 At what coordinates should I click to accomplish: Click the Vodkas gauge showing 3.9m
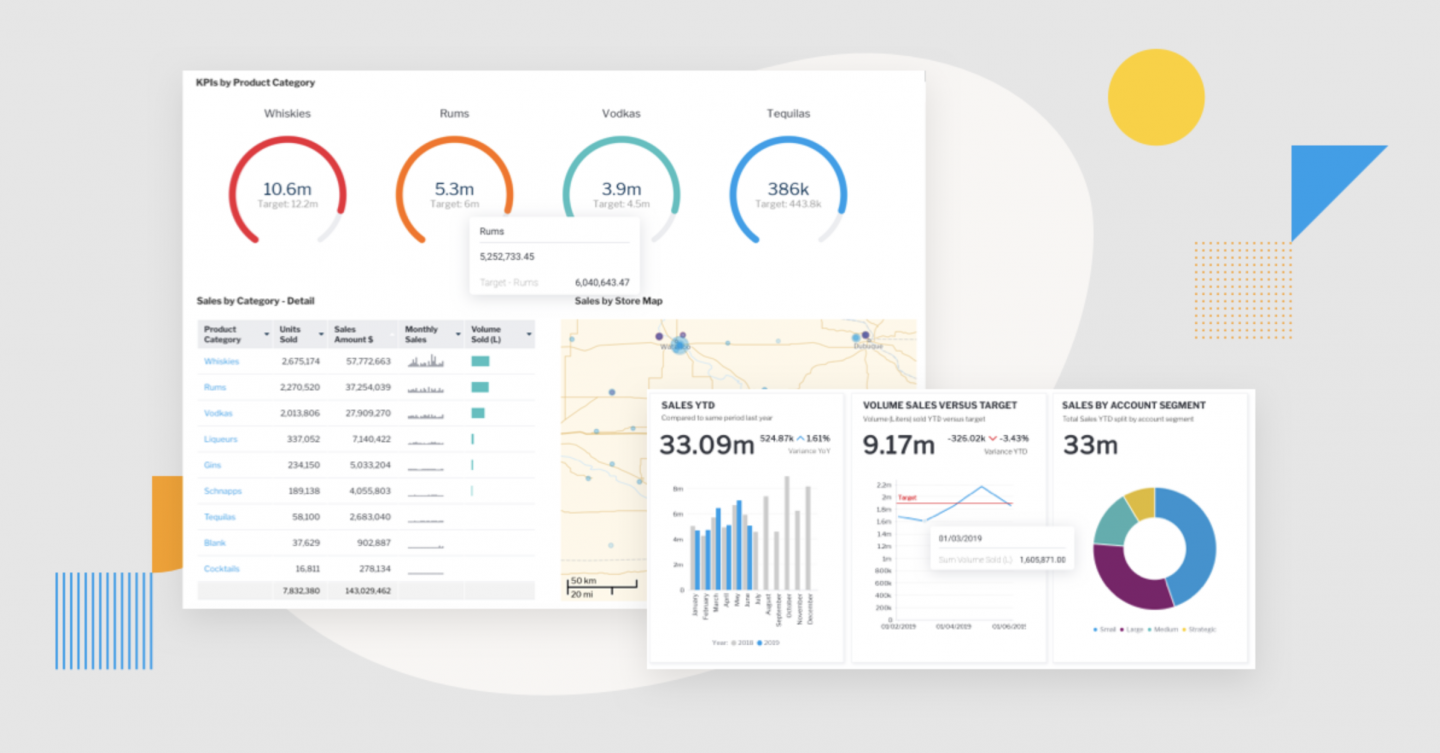(621, 190)
